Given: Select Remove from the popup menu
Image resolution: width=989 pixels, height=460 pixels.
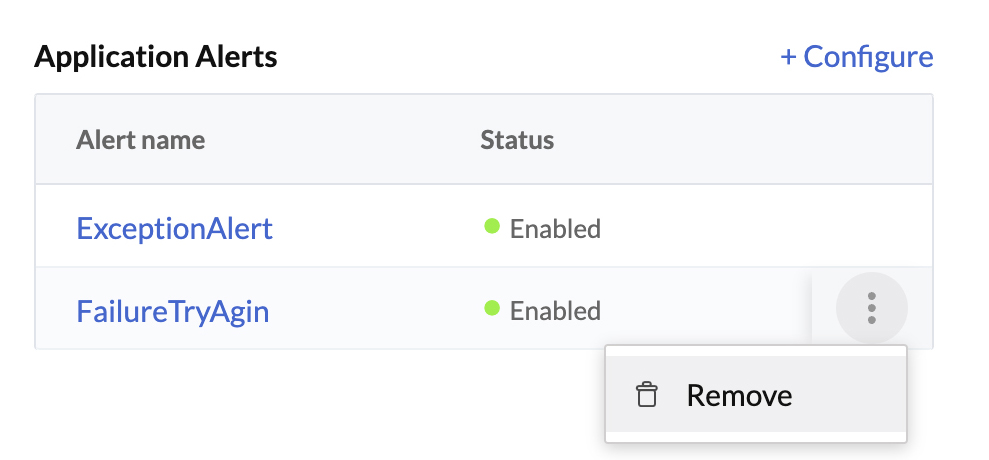Looking at the screenshot, I should point(739,395).
